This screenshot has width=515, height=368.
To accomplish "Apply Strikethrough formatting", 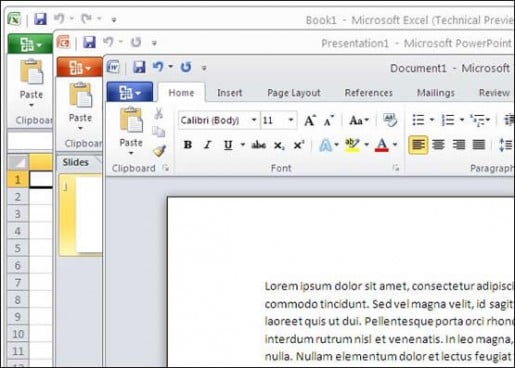I will click(259, 145).
